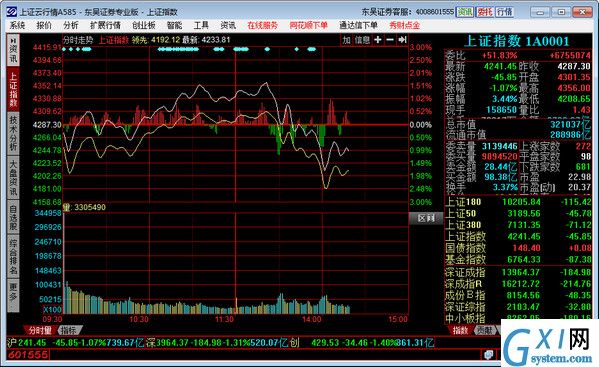Switch to the 指数 tab in the right panel
Image resolution: width=599 pixels, height=367 pixels.
click(460, 330)
